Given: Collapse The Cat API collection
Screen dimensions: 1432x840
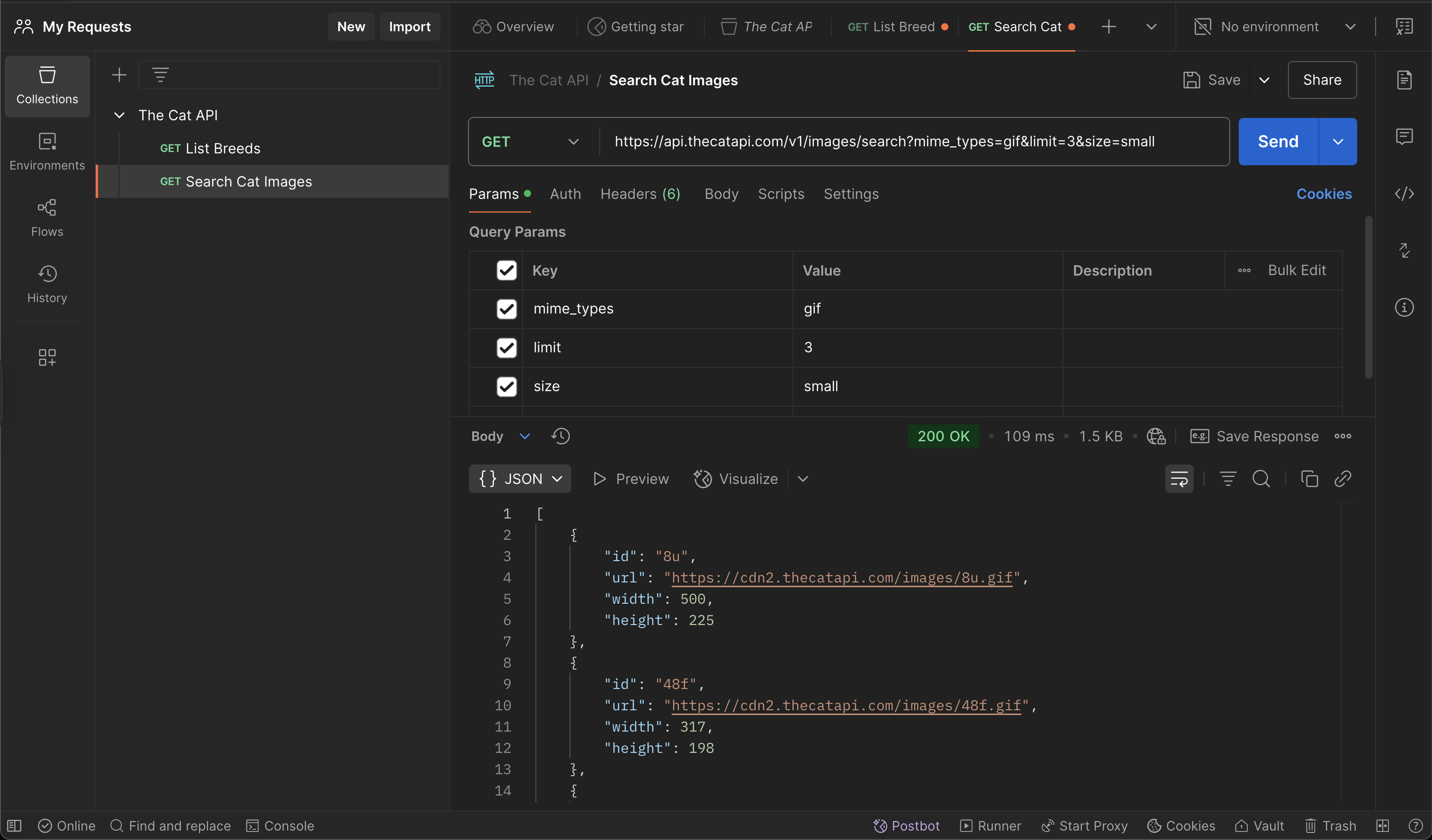Looking at the screenshot, I should pyautogui.click(x=119, y=115).
